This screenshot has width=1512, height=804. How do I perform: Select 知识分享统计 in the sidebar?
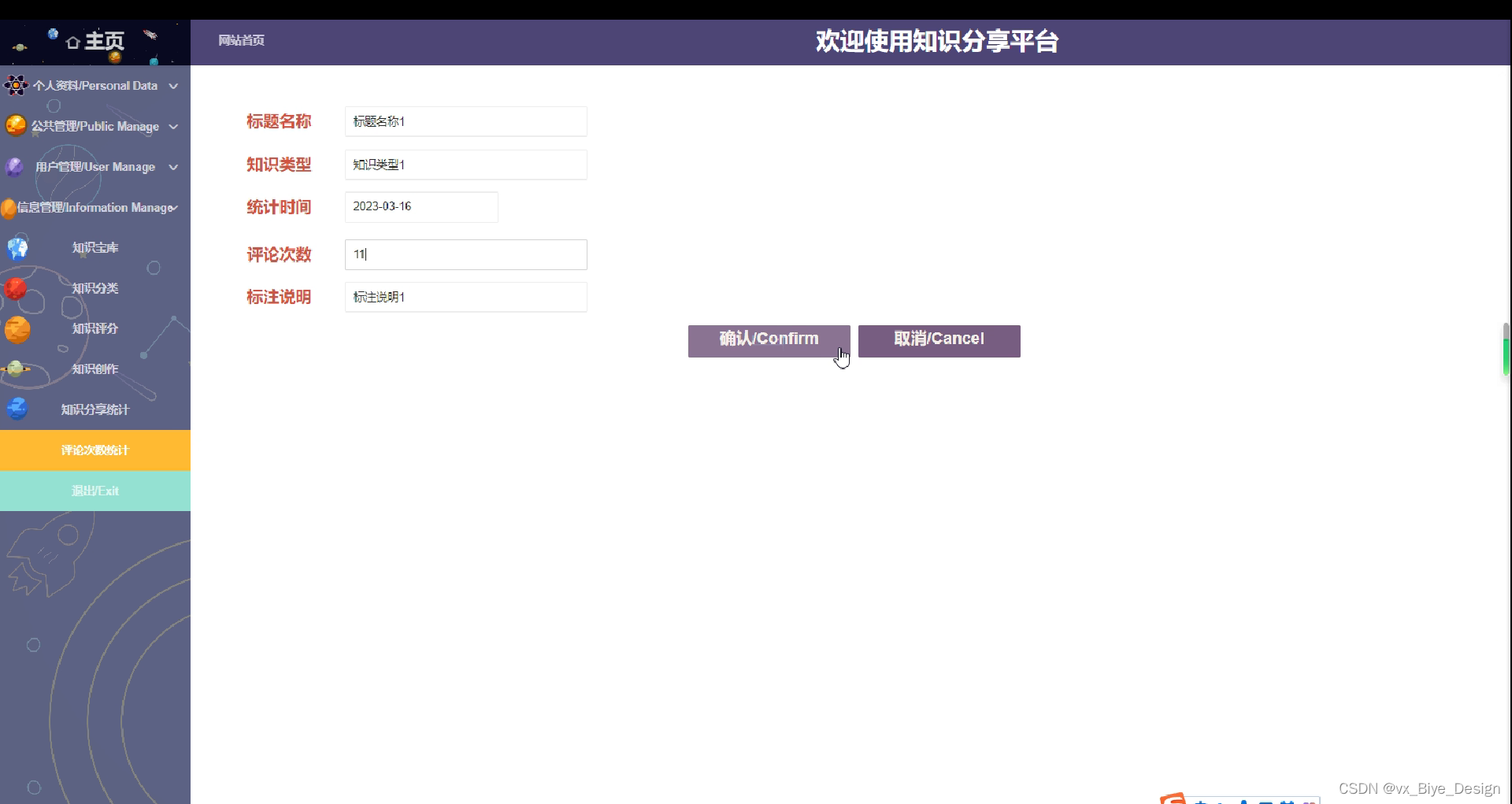click(x=95, y=409)
